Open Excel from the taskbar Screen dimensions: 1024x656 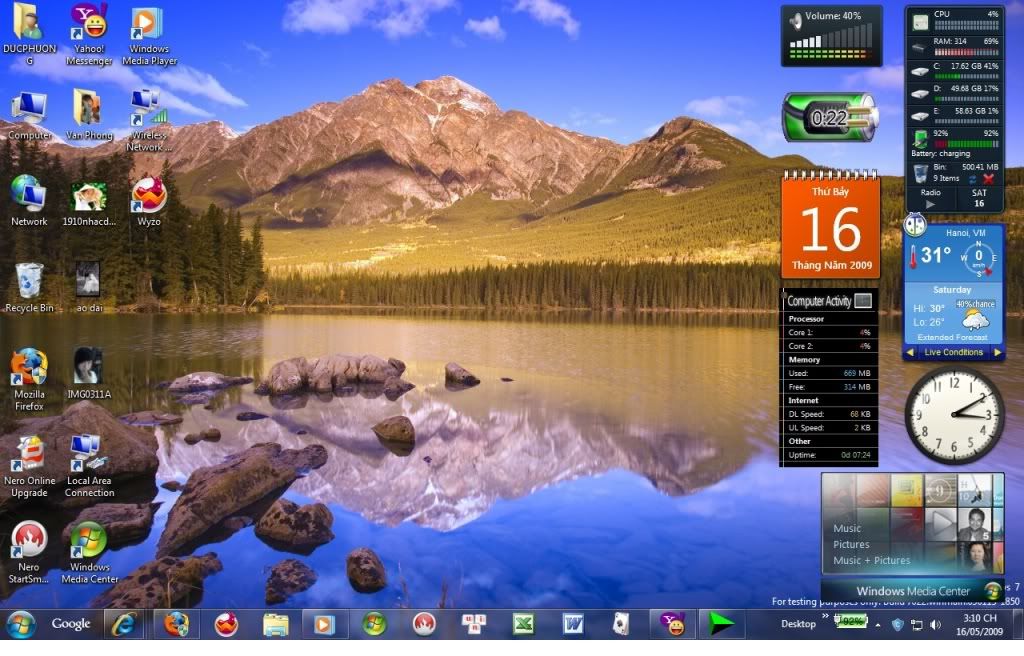coord(524,625)
